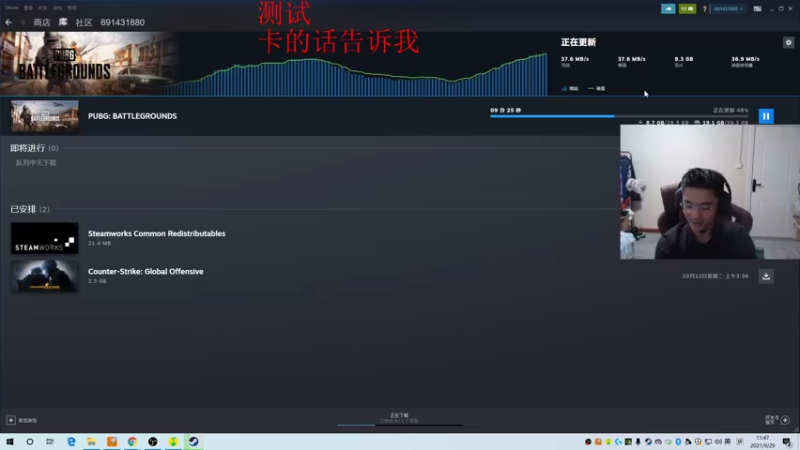Open the yellow-green app icon on taskbar

(x=173, y=442)
